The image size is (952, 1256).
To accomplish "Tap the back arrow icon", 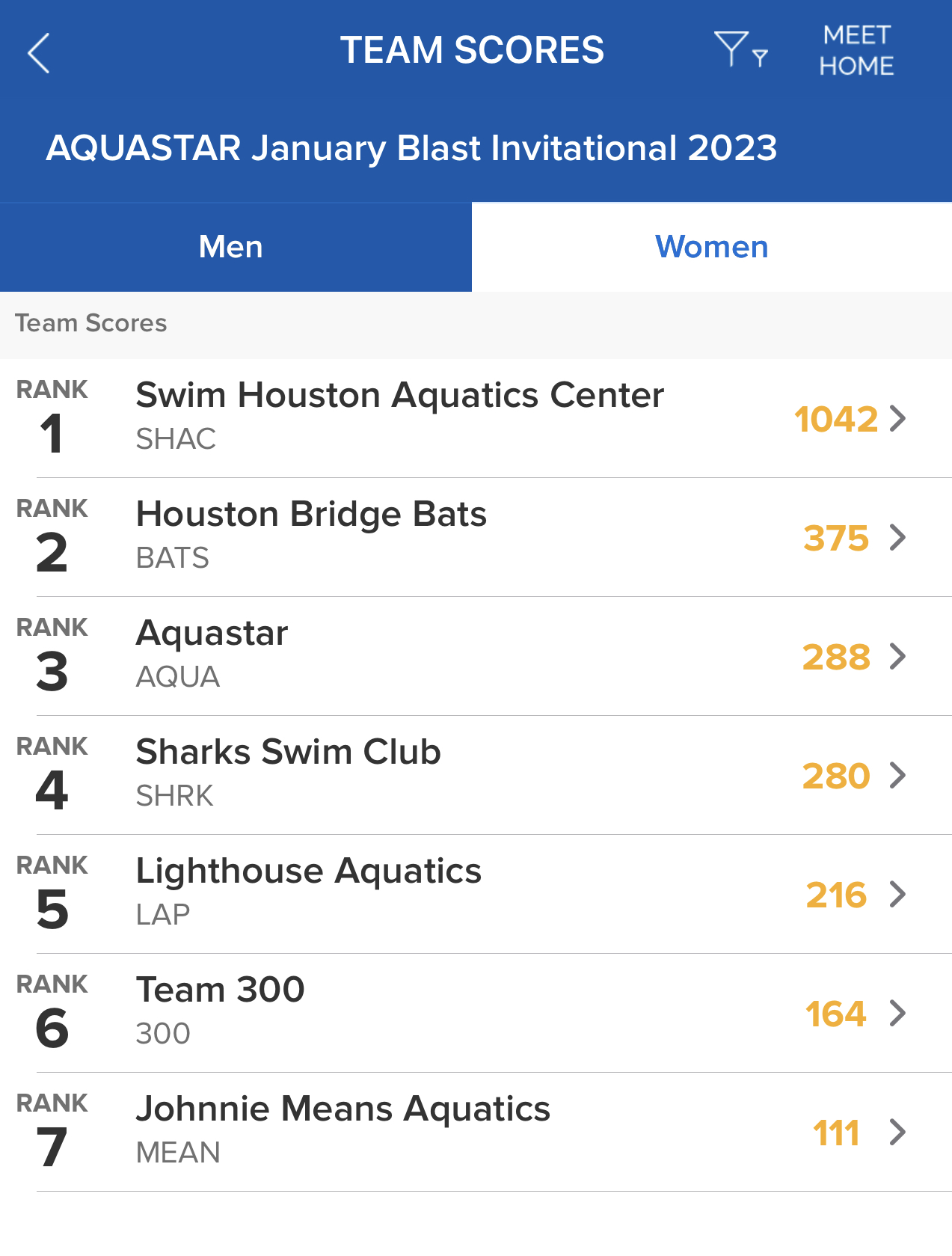I will pyautogui.click(x=39, y=53).
